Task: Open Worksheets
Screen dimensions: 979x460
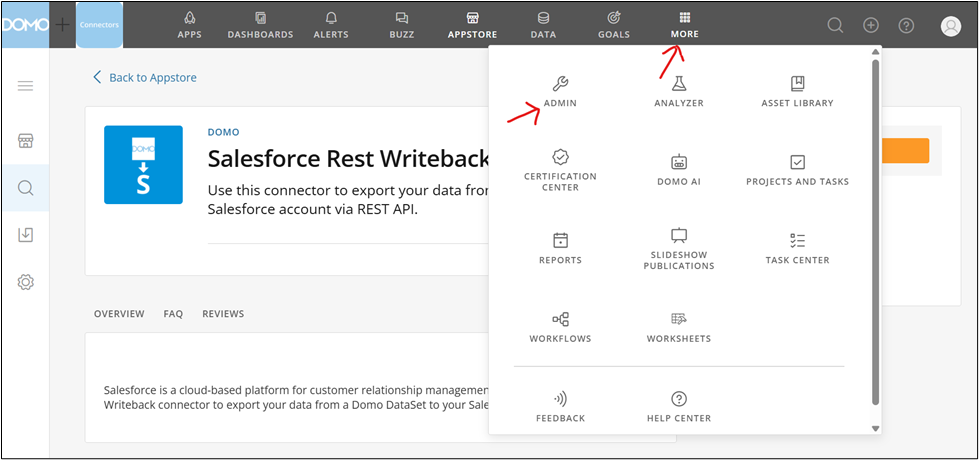Action: [679, 327]
